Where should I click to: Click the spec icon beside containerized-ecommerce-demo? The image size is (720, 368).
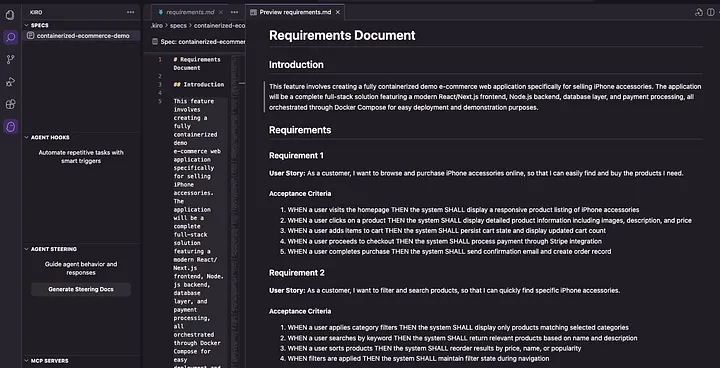point(30,36)
